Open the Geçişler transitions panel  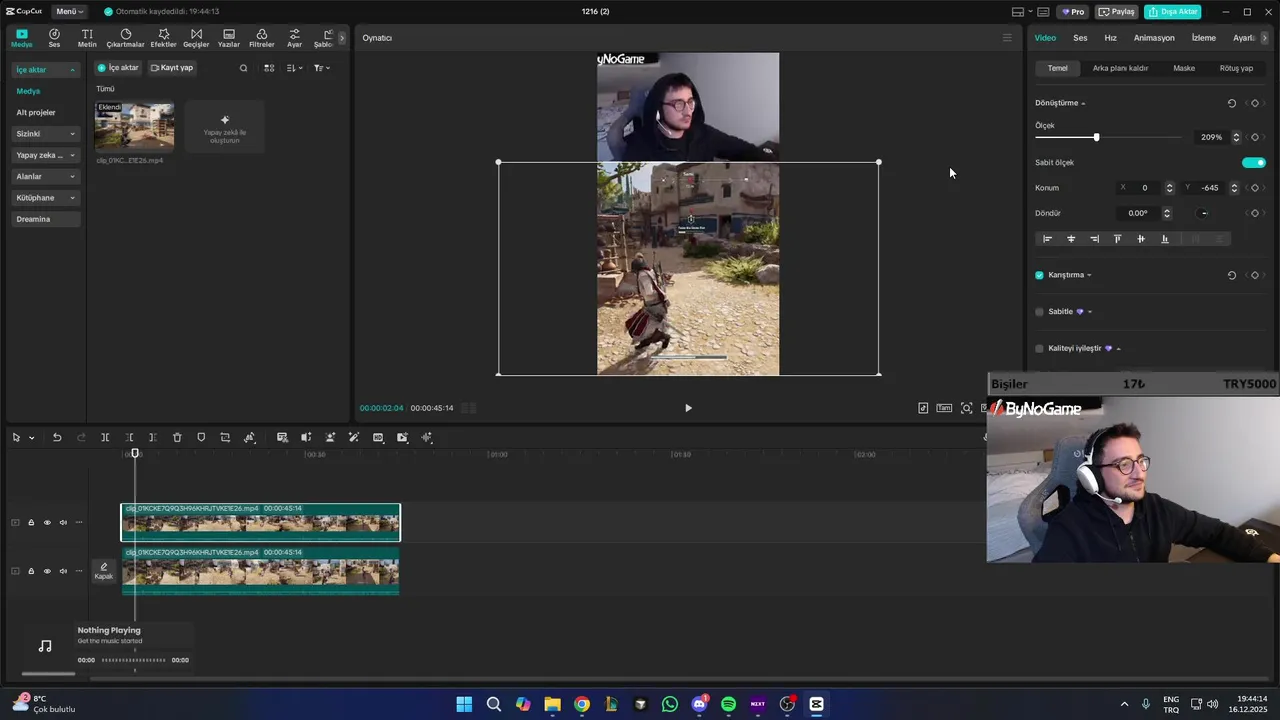[x=196, y=38]
